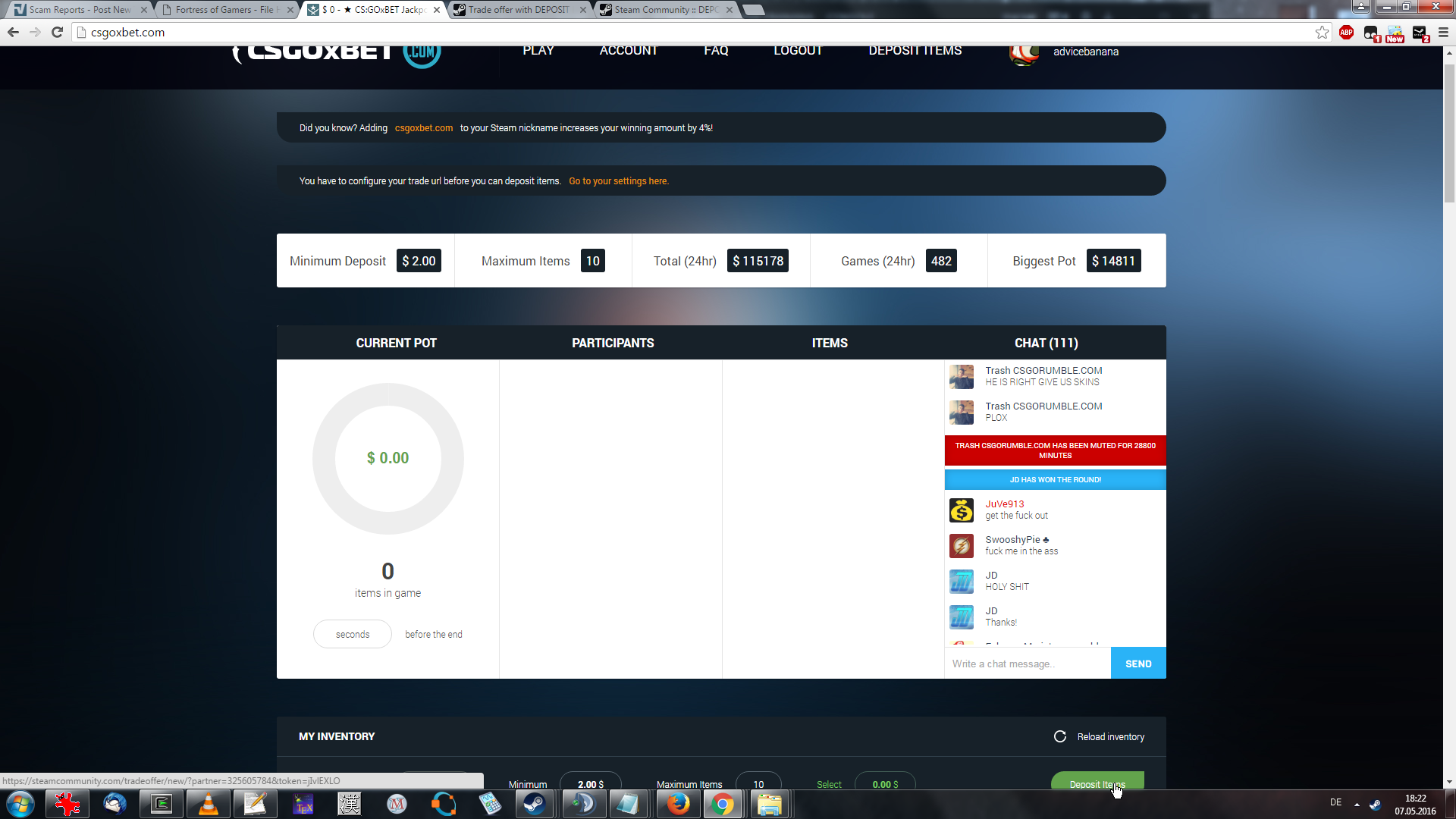
Task: Click JuVe913's chat avatar
Action: (962, 510)
